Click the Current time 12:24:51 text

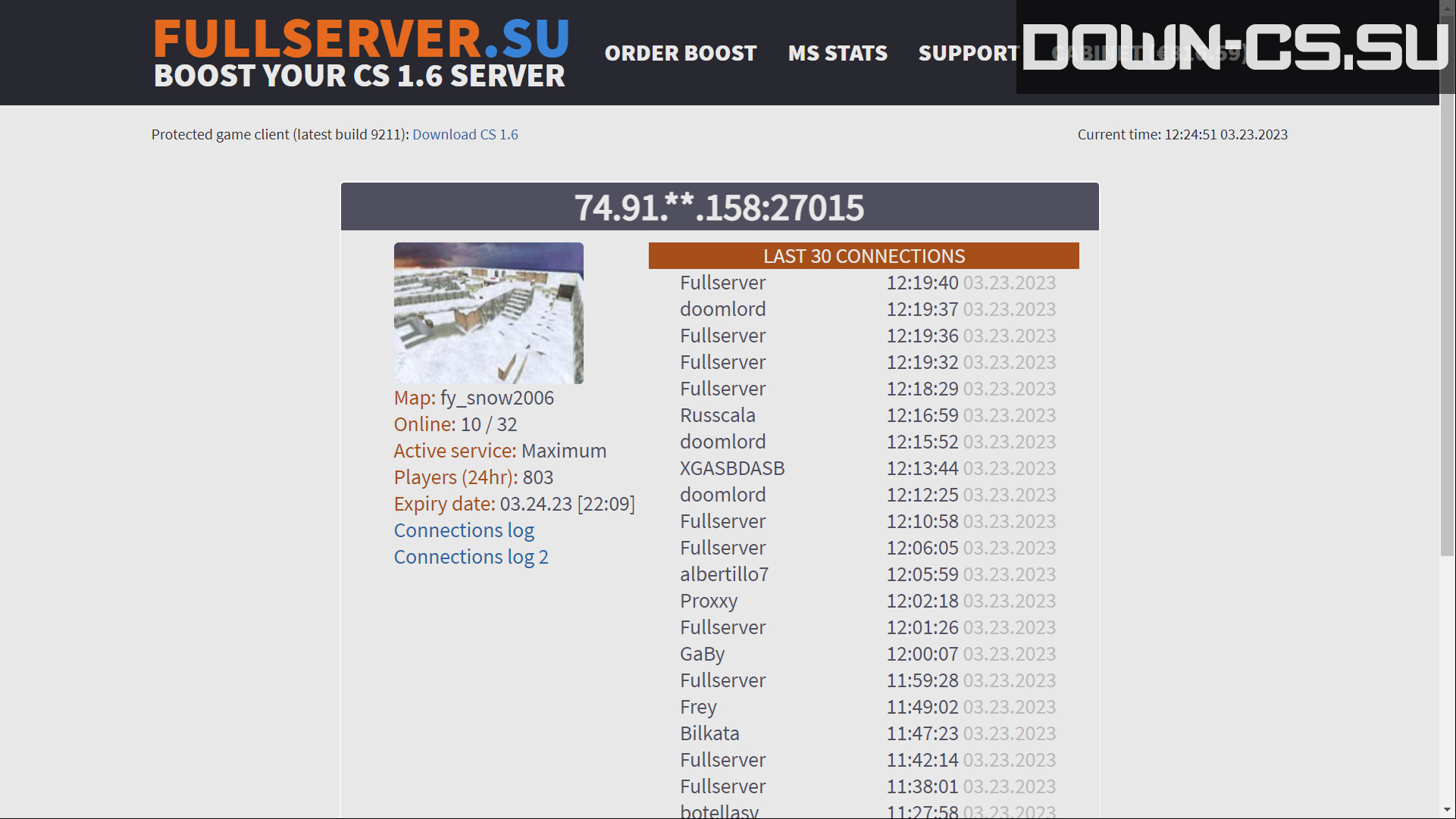click(x=1182, y=134)
